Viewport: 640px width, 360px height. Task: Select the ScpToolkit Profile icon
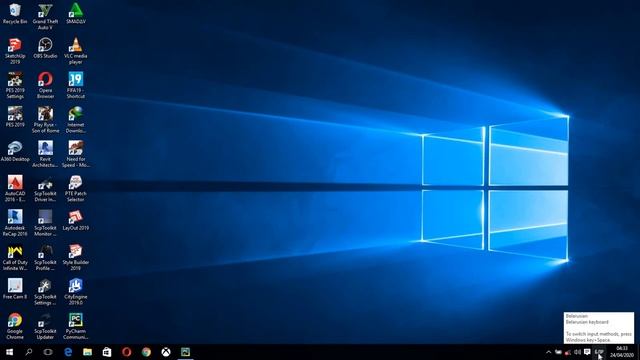click(45, 257)
